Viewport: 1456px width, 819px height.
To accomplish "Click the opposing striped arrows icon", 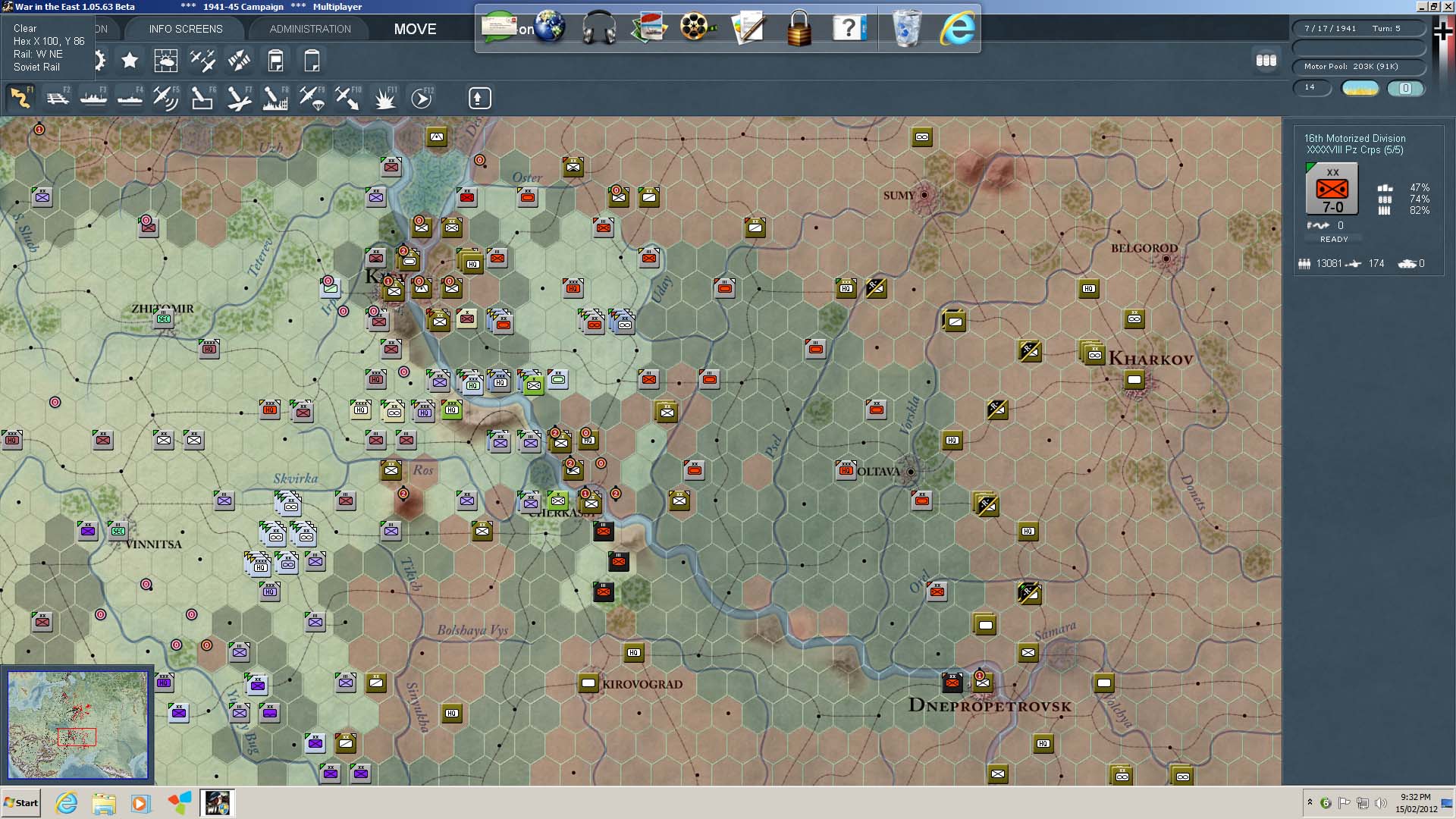I will tap(239, 60).
